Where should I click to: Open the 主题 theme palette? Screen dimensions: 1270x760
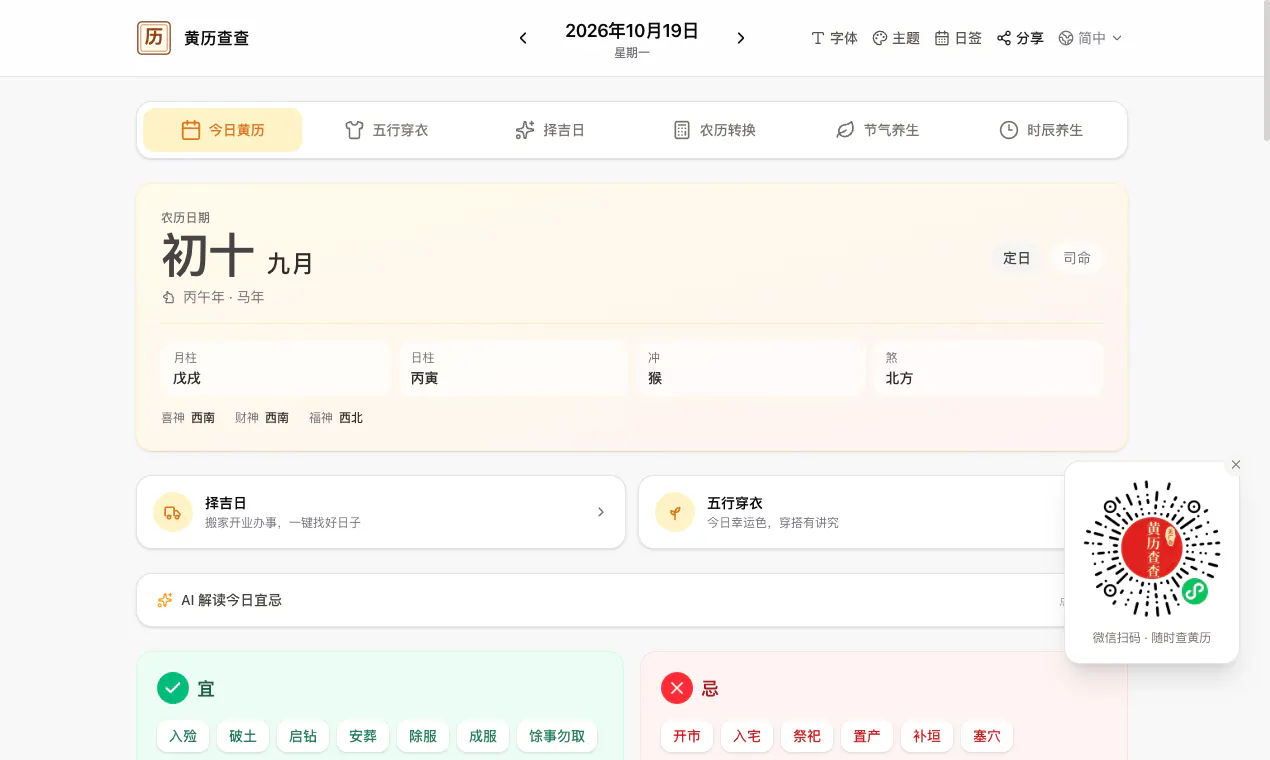pos(896,38)
